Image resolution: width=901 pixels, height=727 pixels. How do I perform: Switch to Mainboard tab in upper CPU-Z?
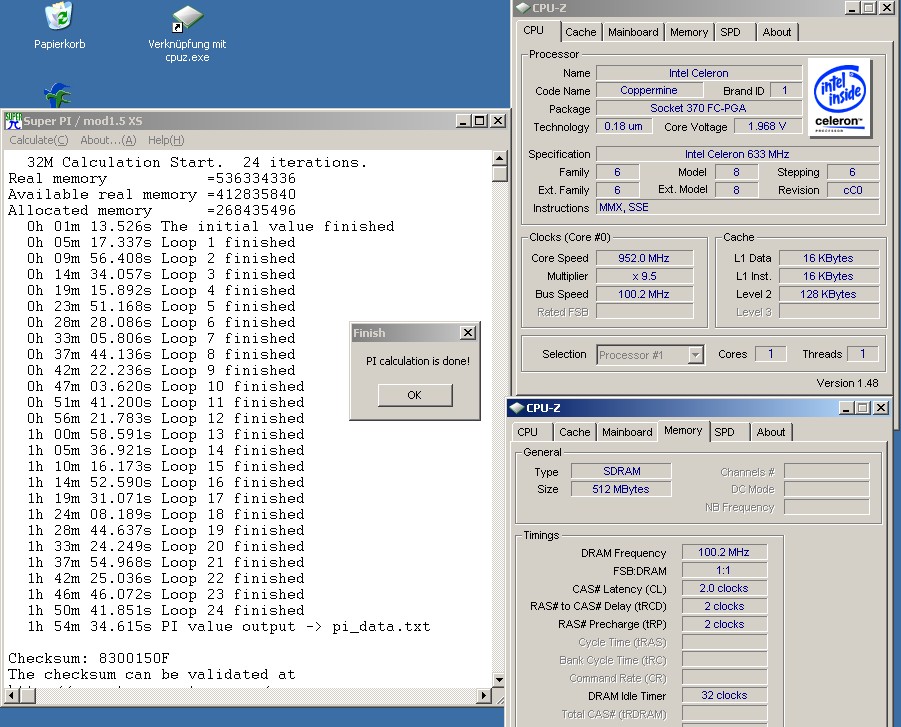(633, 32)
